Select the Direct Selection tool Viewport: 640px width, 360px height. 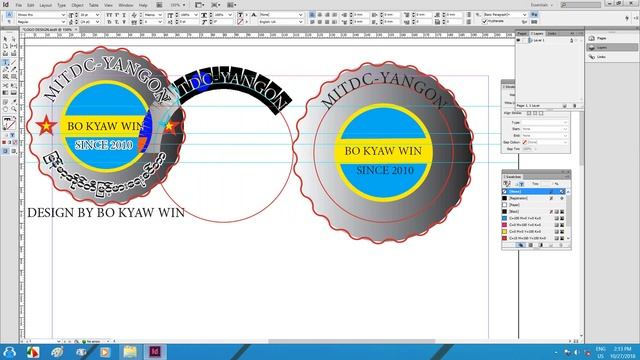(13, 39)
